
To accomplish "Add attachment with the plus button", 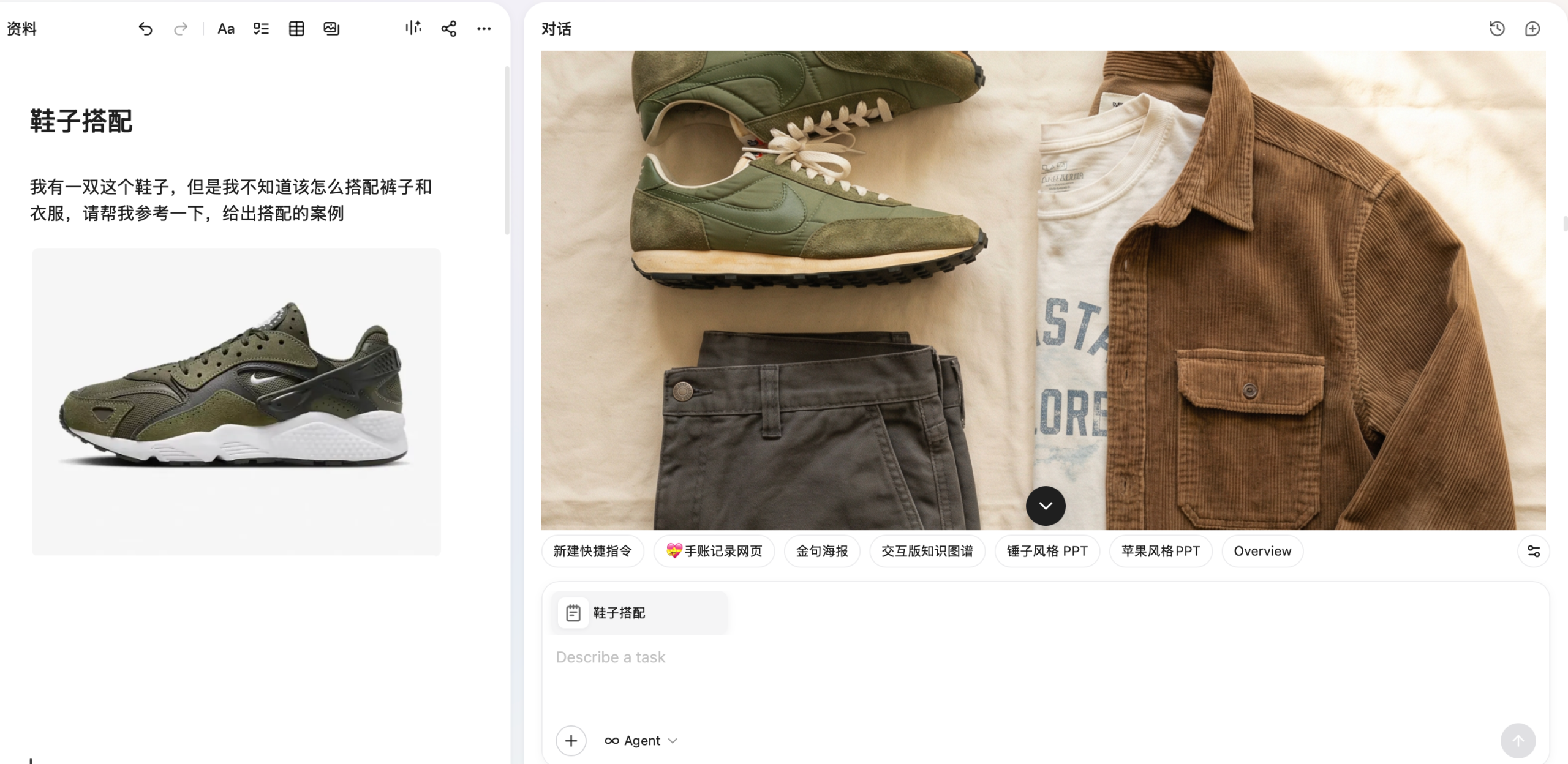I will [571, 741].
